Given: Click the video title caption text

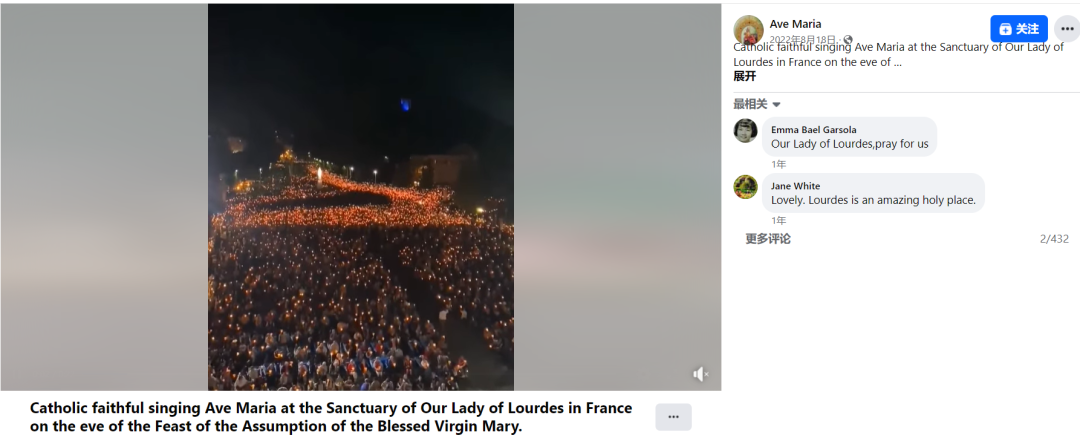Looking at the screenshot, I should pos(331,417).
